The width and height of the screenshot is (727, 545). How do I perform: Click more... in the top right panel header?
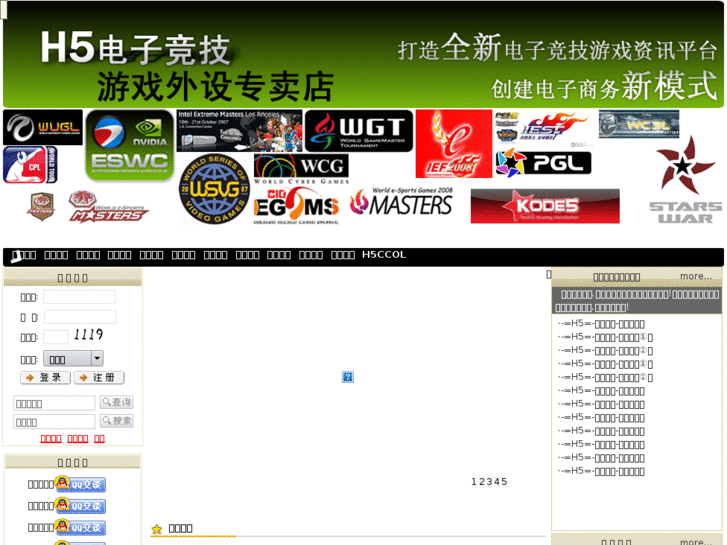(x=695, y=276)
